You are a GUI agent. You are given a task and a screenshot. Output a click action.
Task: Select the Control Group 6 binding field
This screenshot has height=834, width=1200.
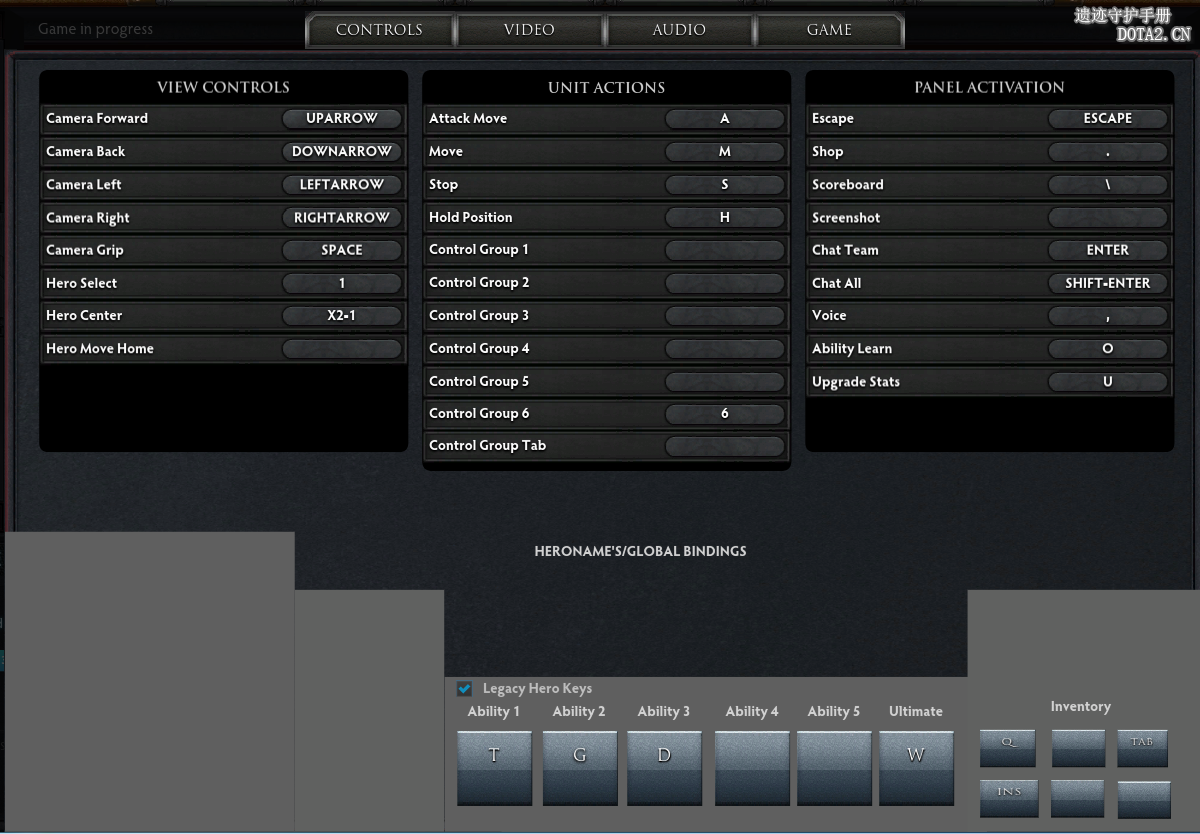click(x=725, y=414)
